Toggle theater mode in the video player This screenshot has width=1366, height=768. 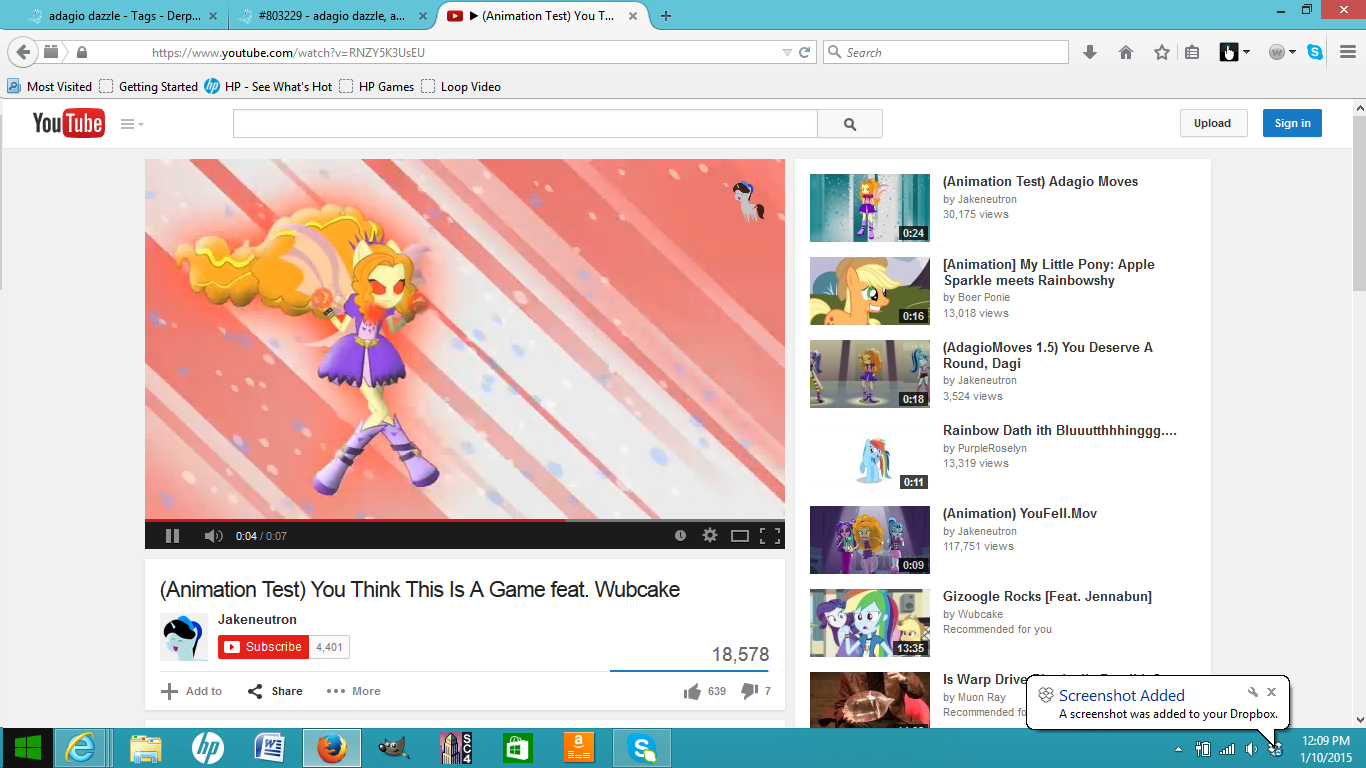[740, 536]
